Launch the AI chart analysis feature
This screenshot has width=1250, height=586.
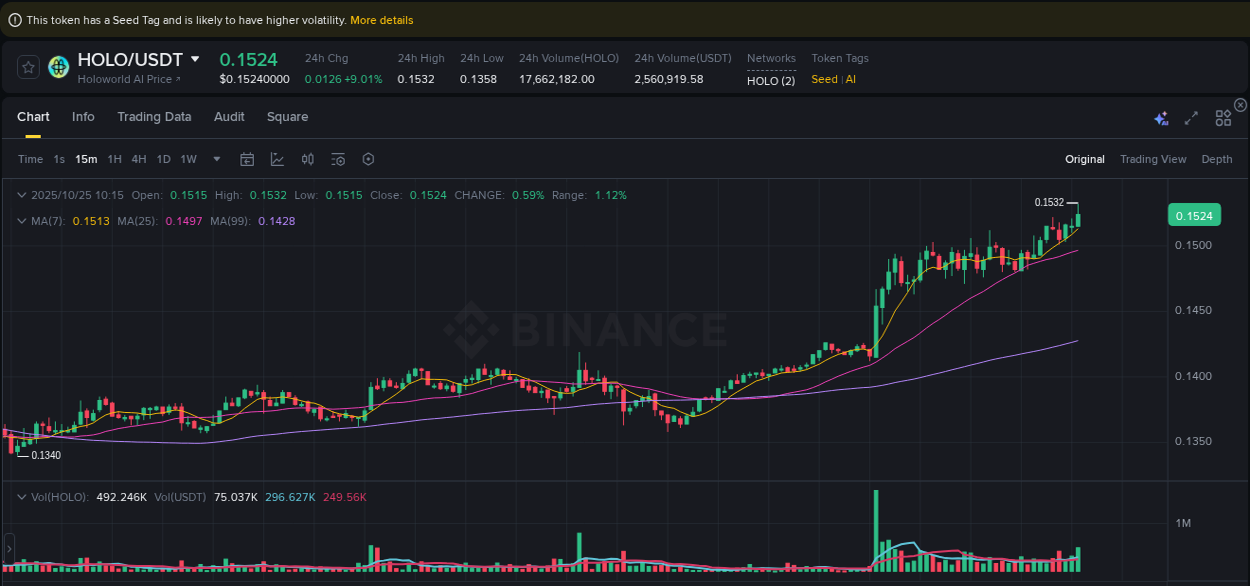point(1161,117)
